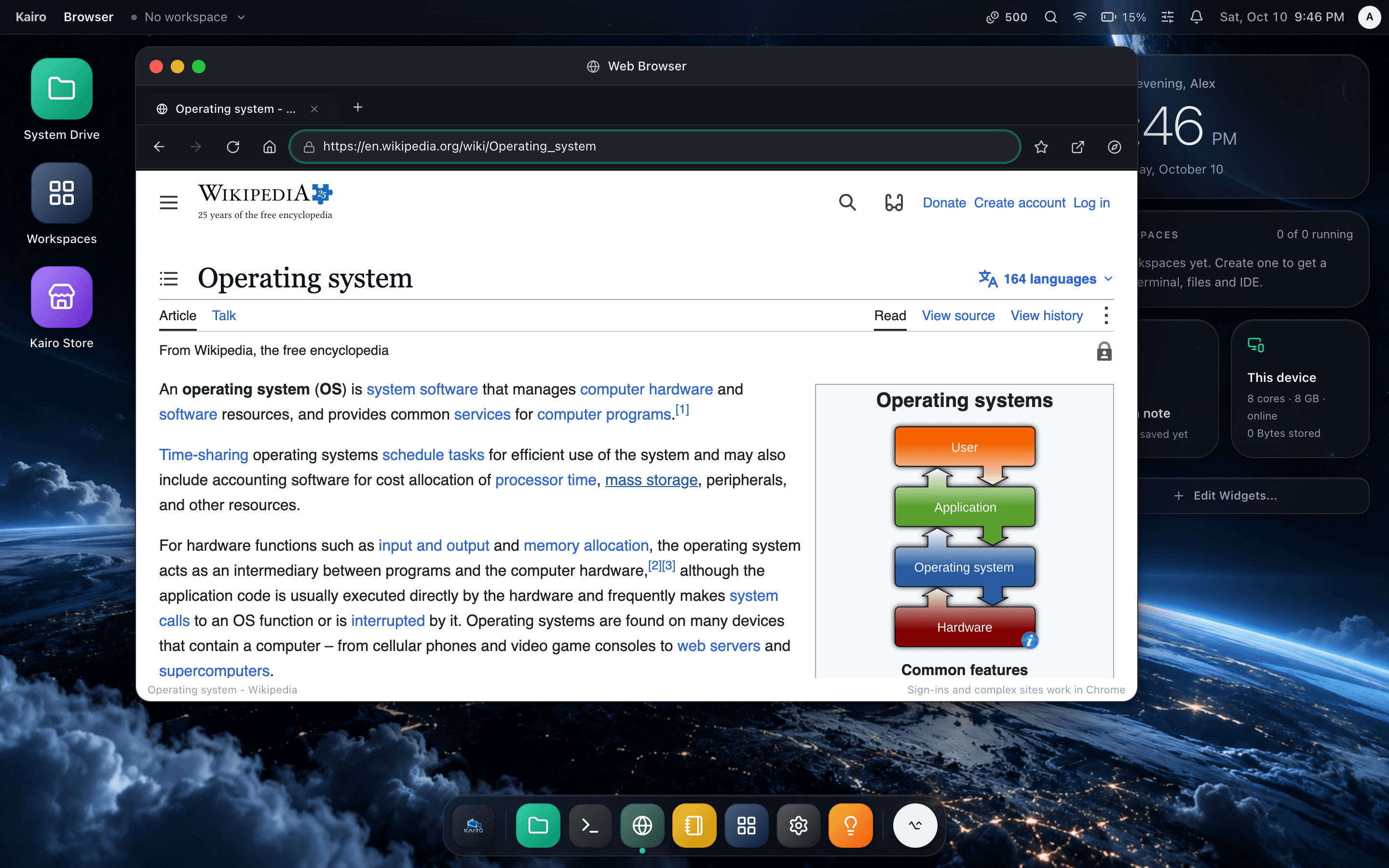Screen dimensions: 1389x868
Task: Reload the page with the refresh icon
Action: click(x=232, y=147)
